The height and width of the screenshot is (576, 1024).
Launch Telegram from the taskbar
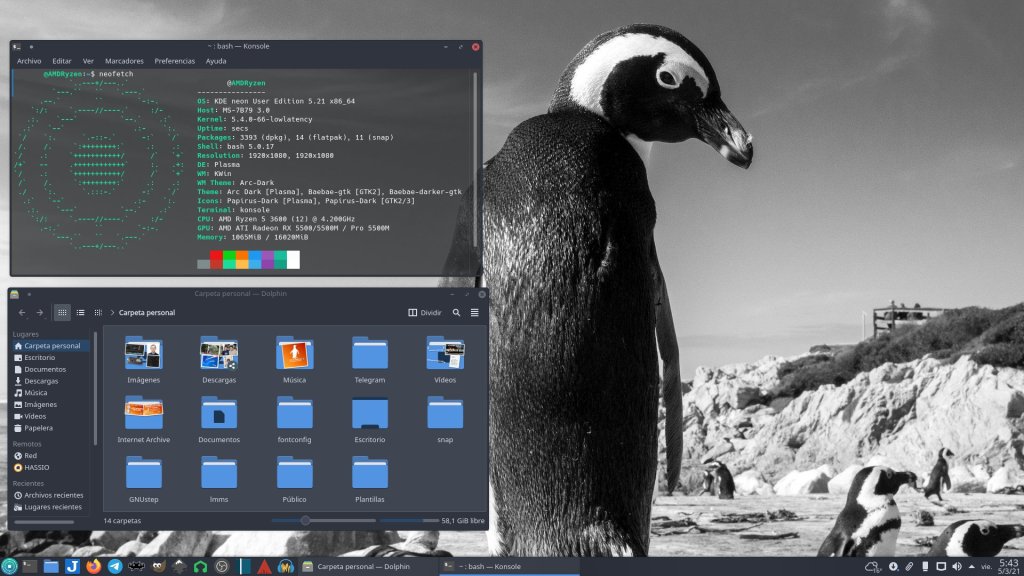click(x=115, y=566)
